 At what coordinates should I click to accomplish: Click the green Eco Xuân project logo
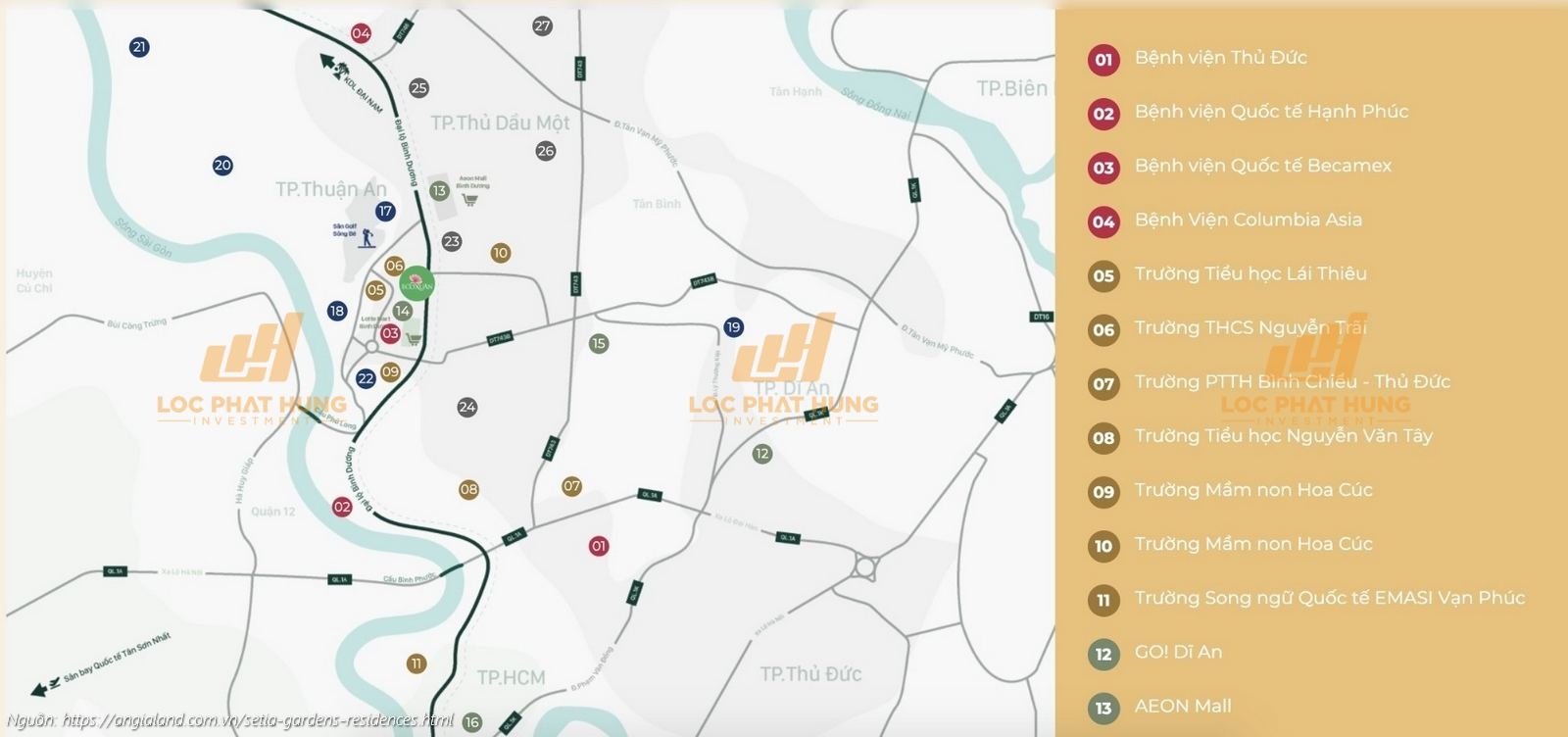[x=417, y=284]
